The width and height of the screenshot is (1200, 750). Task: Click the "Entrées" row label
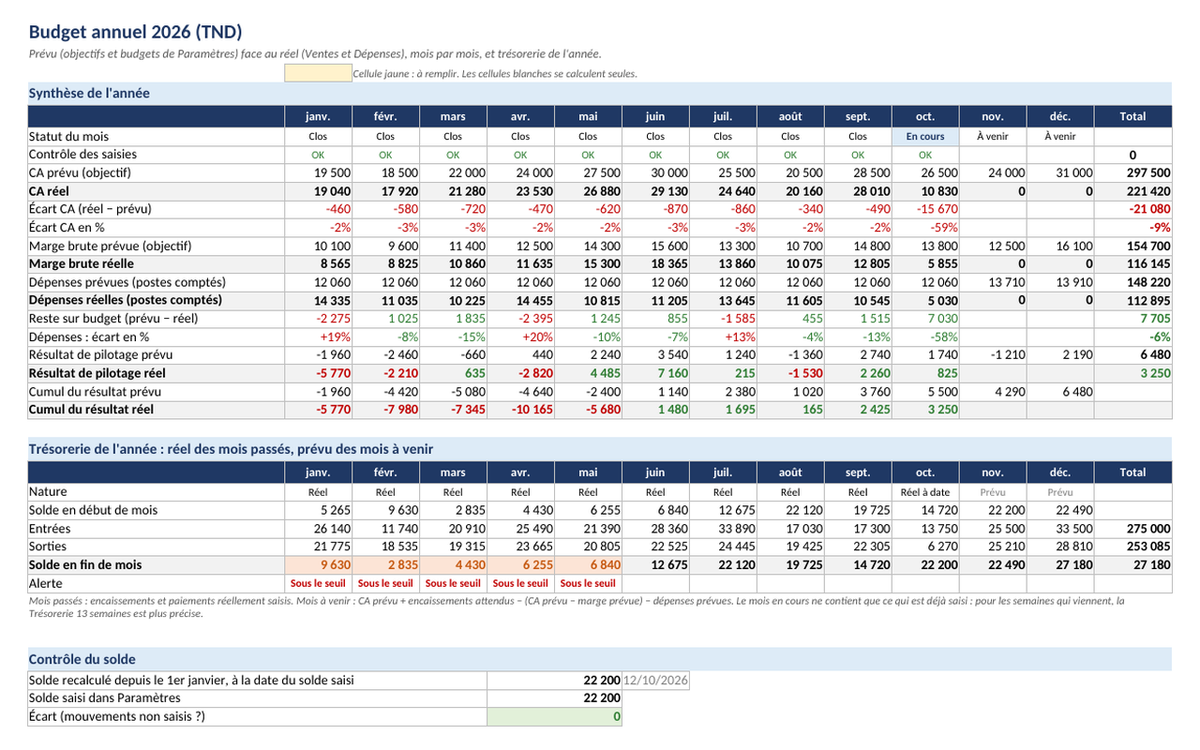50,528
